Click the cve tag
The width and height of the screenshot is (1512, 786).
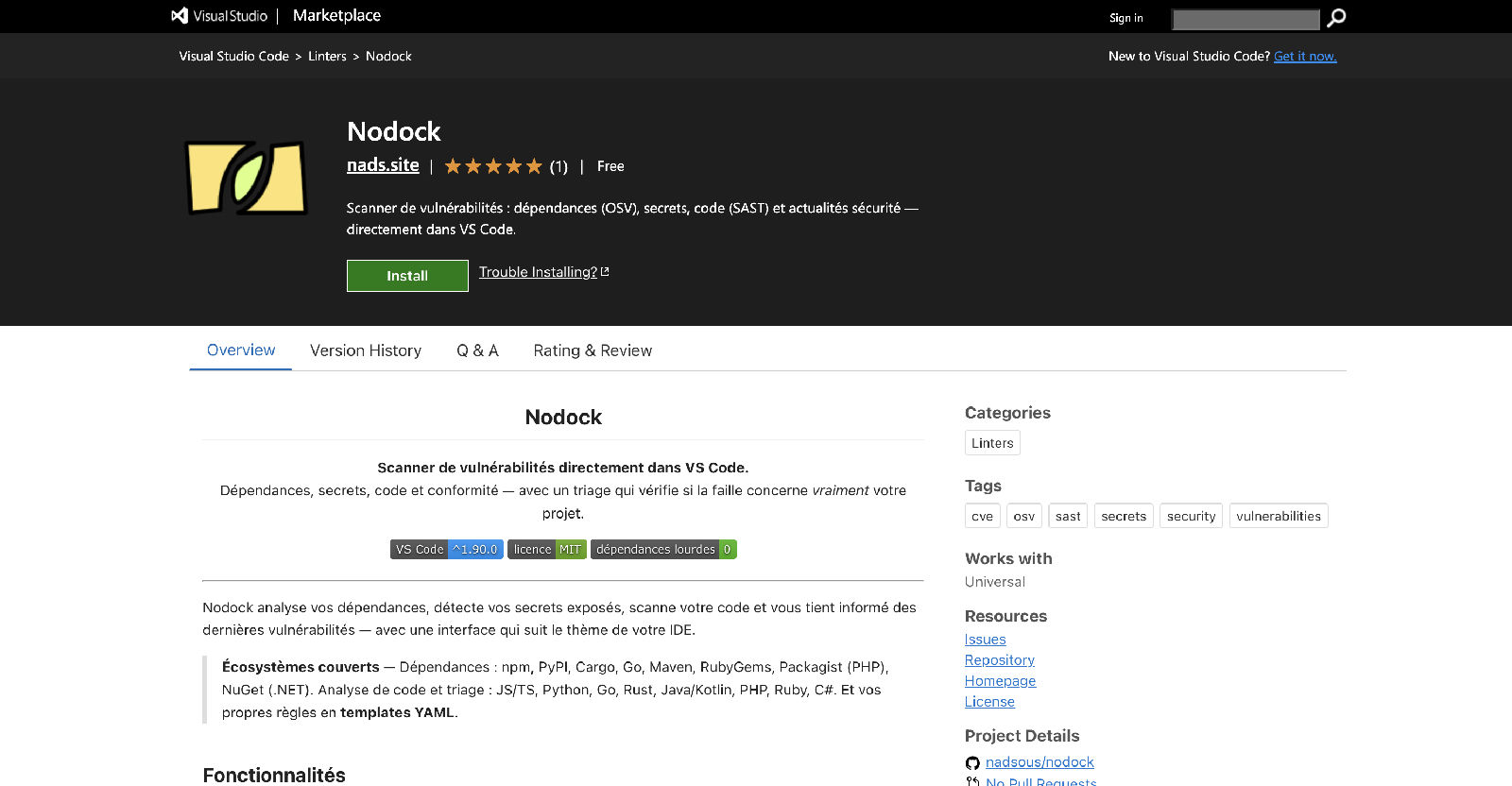click(982, 516)
